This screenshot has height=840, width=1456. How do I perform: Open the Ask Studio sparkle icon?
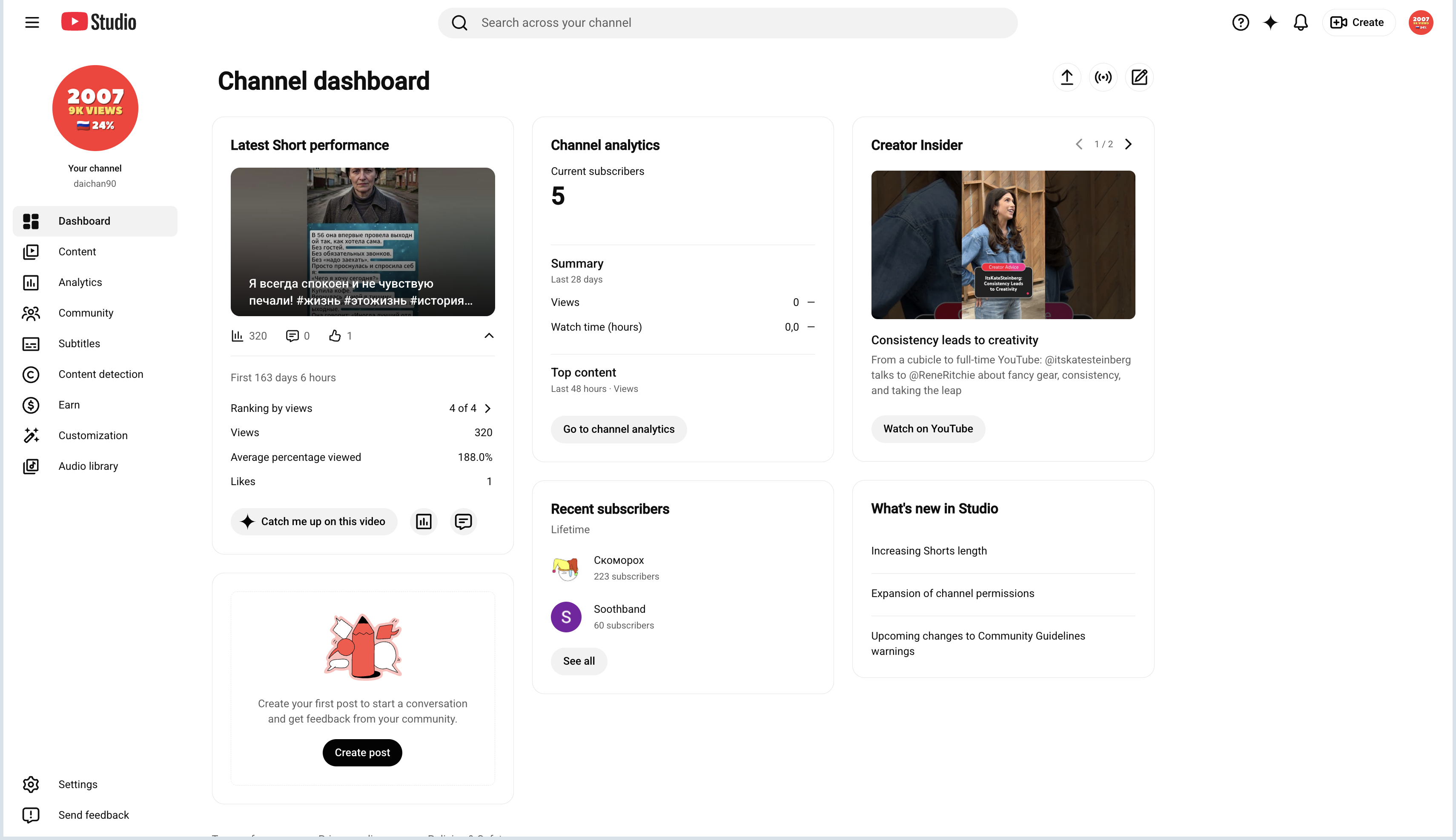tap(1270, 23)
